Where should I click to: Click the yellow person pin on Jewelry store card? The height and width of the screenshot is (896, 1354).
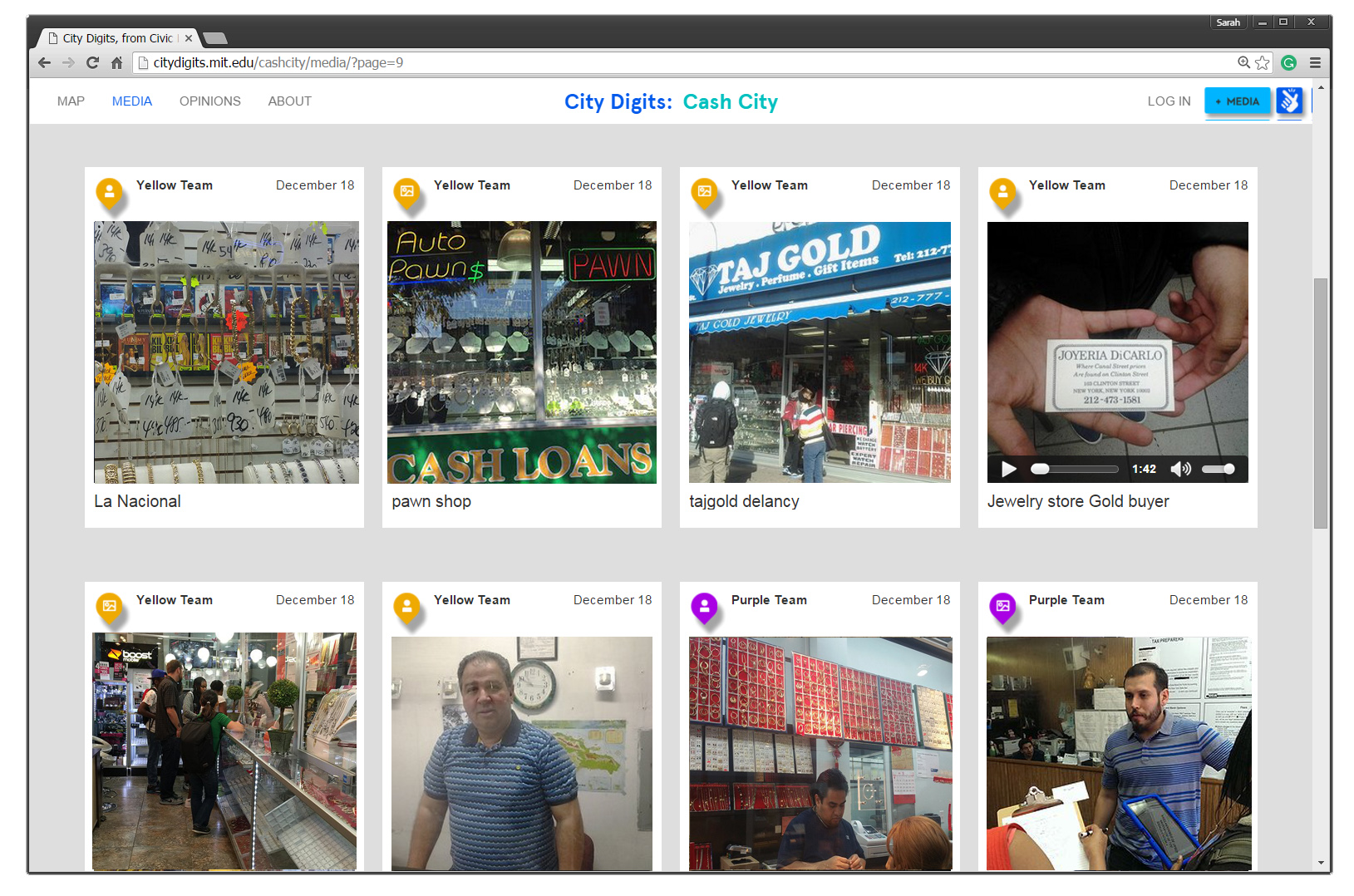point(1002,193)
